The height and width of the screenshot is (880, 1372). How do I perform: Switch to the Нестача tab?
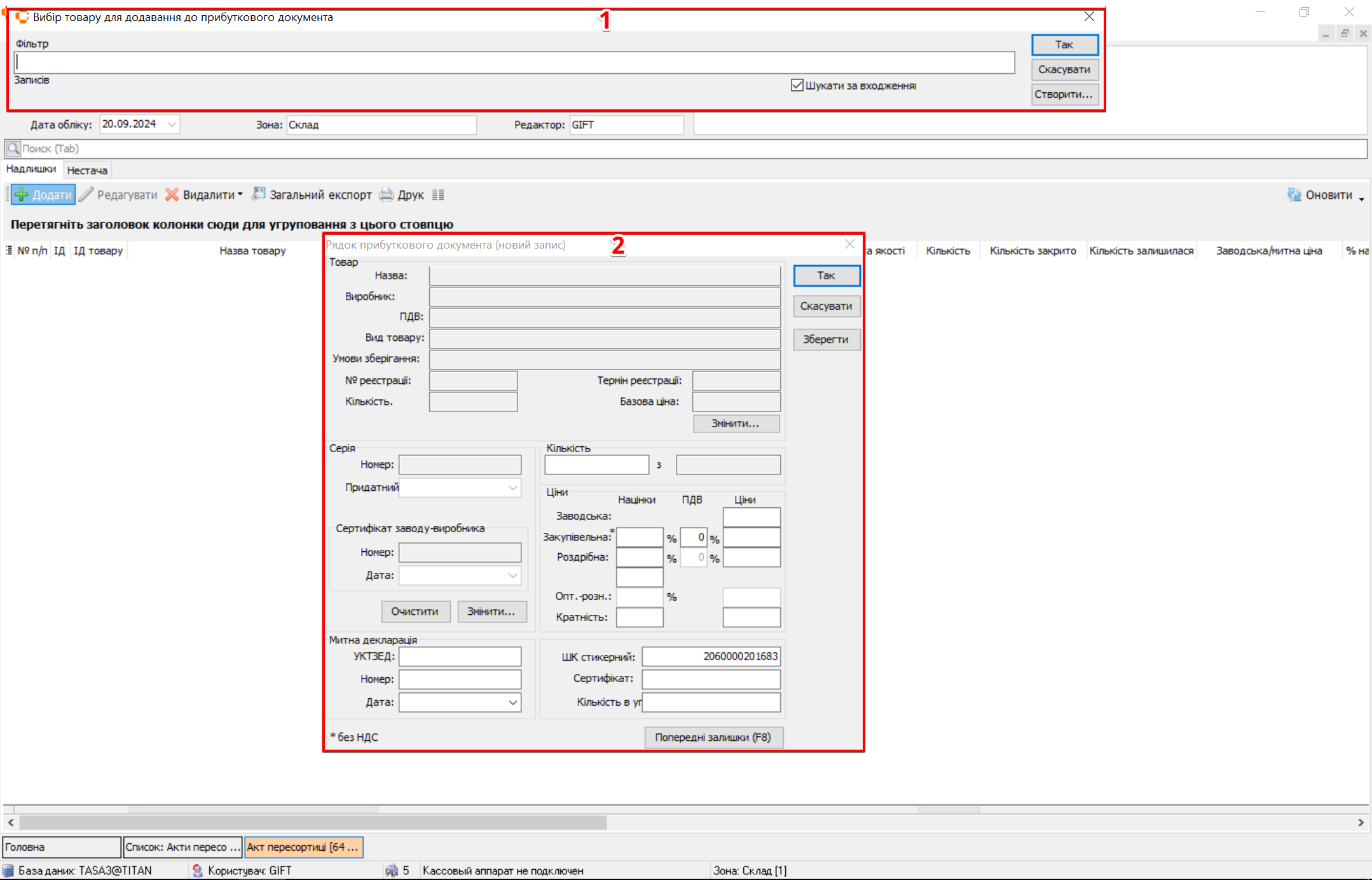click(x=87, y=170)
